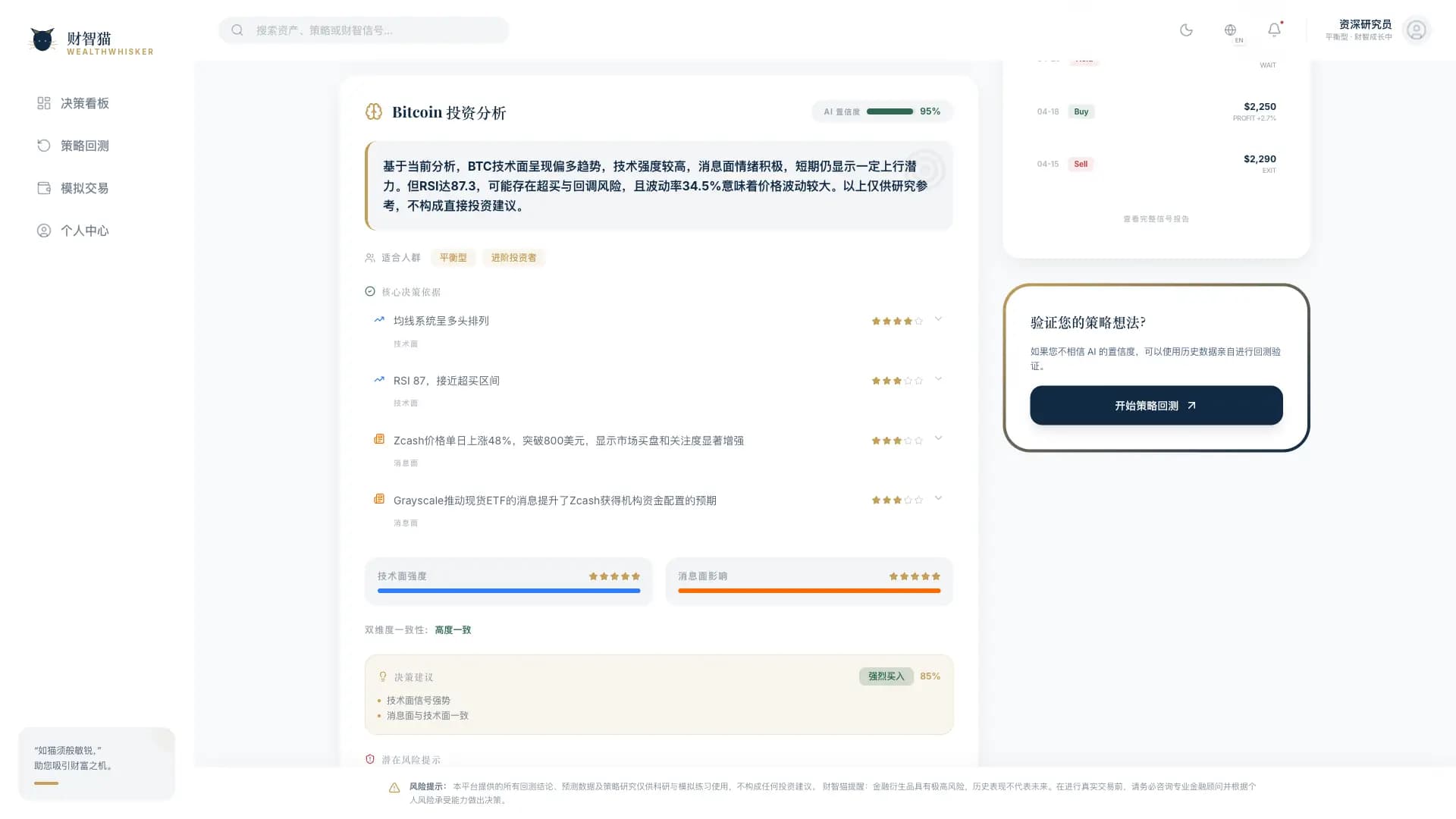1456x819 pixels.
Task: Click the Sell tag on 04-15 signal
Action: coord(1081,164)
